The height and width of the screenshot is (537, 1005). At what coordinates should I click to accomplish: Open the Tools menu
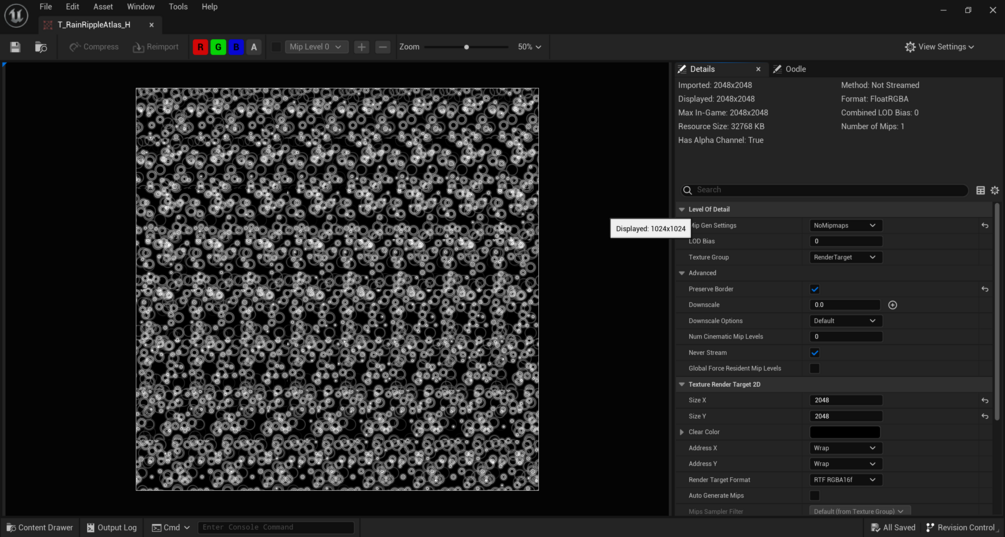(x=178, y=6)
